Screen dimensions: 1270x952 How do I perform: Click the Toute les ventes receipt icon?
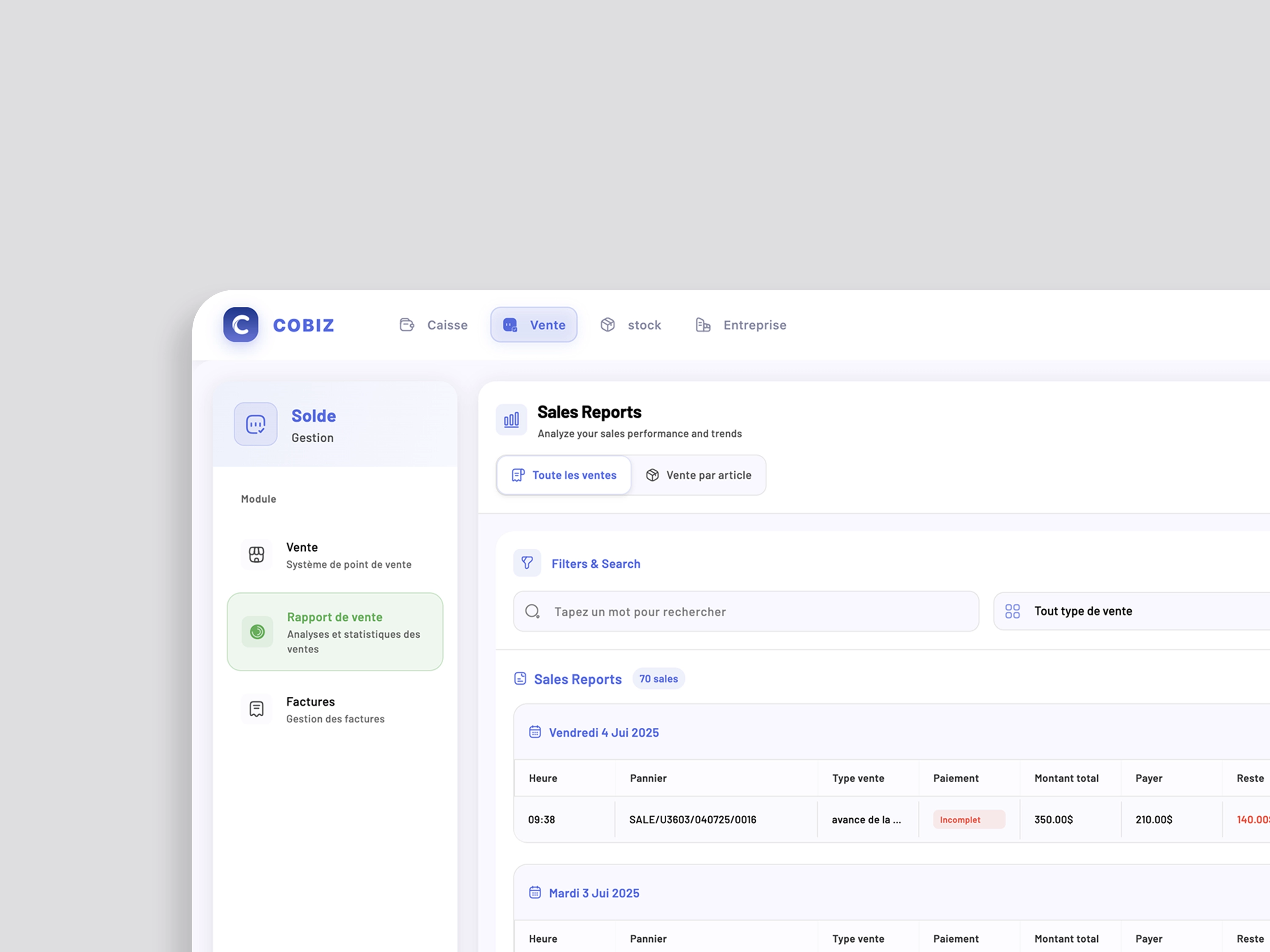pyautogui.click(x=518, y=475)
